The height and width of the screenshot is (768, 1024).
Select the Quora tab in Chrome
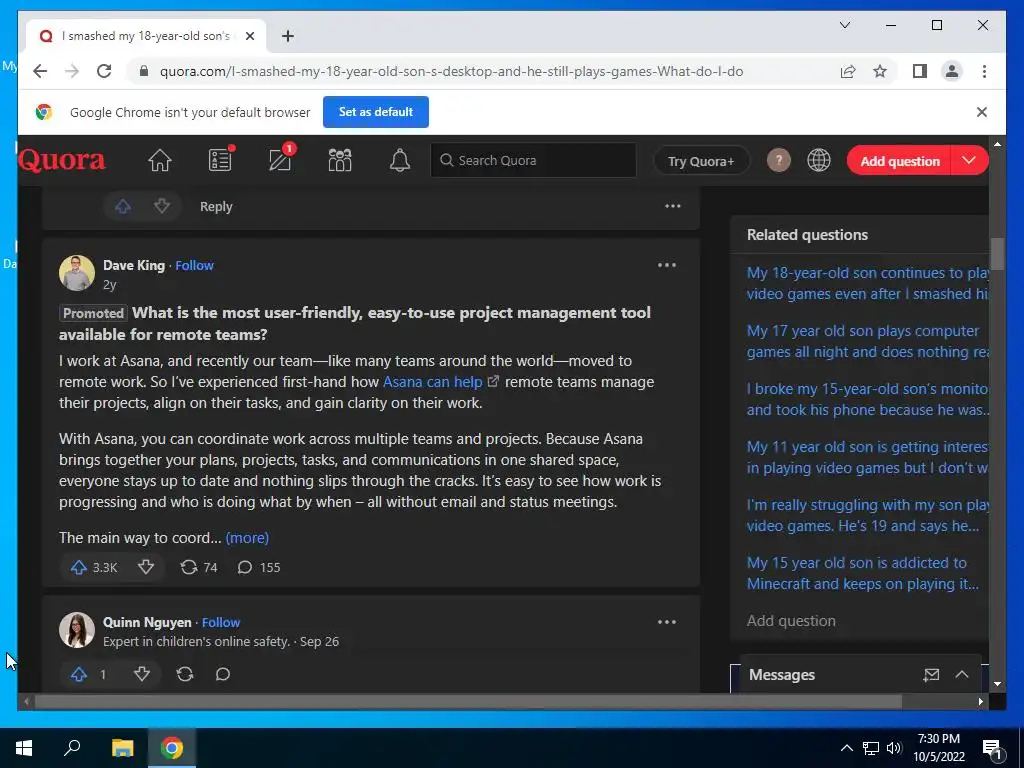coord(146,36)
